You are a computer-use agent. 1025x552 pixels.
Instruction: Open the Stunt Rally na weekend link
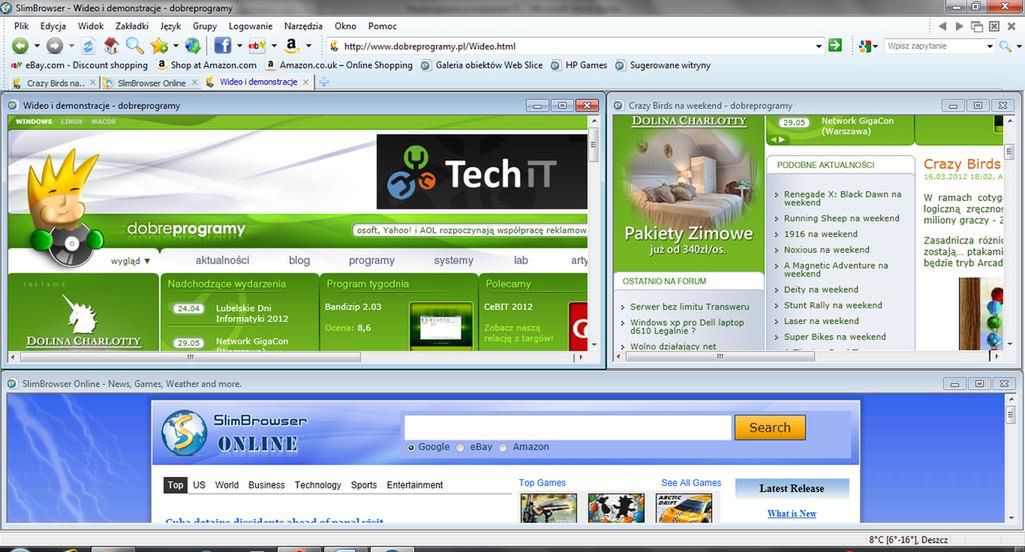[x=833, y=305]
